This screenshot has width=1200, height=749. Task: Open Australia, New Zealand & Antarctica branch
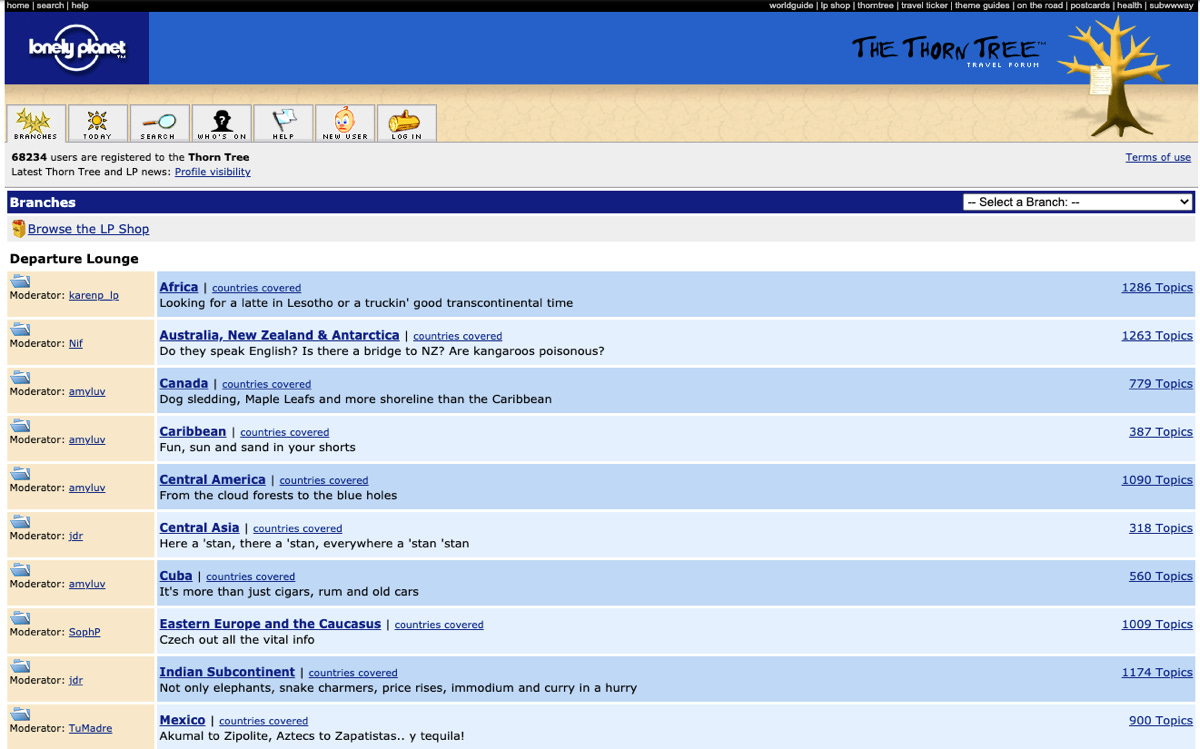(279, 335)
